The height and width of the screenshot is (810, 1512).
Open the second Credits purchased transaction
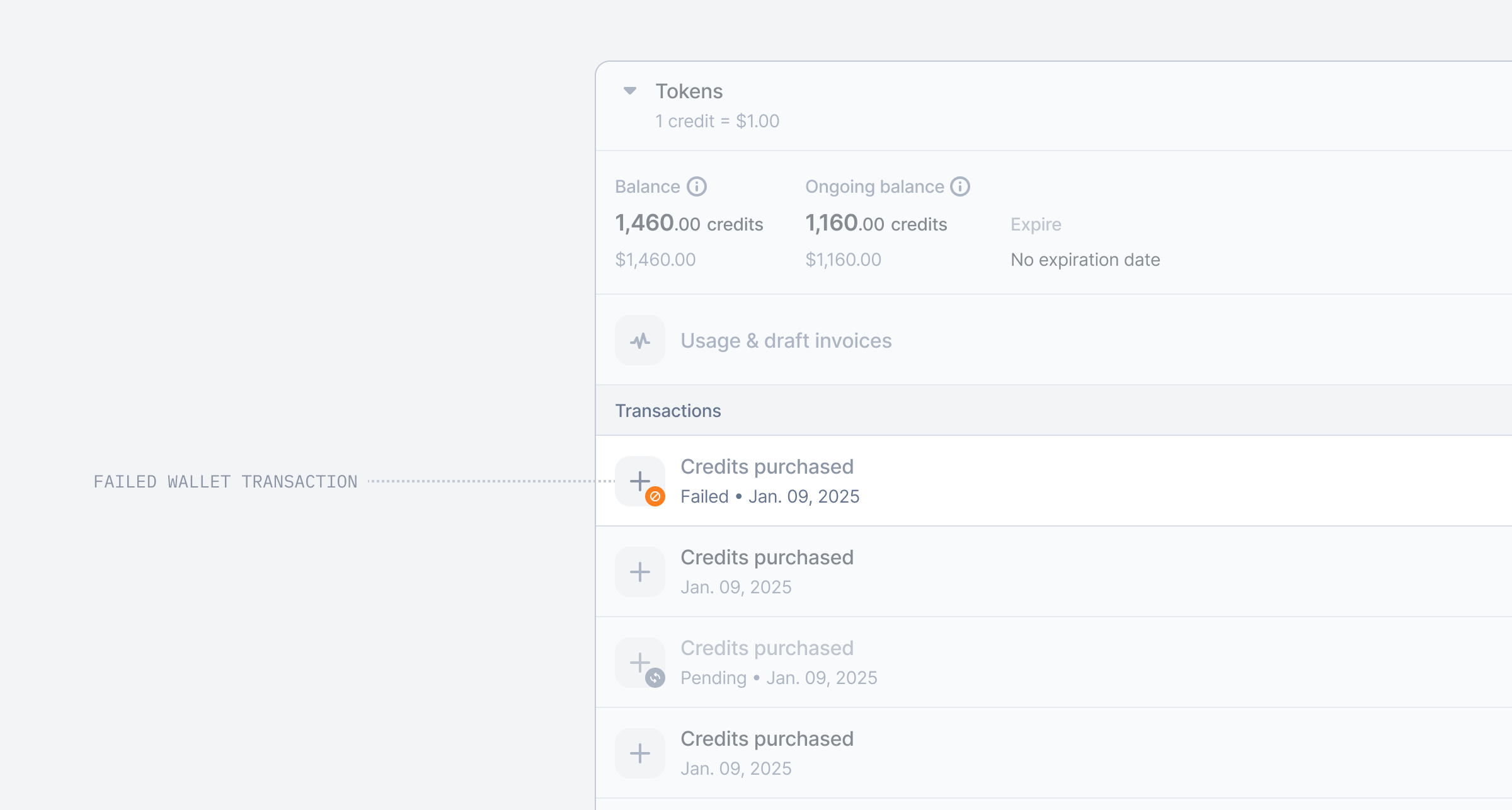pyautogui.click(x=767, y=557)
